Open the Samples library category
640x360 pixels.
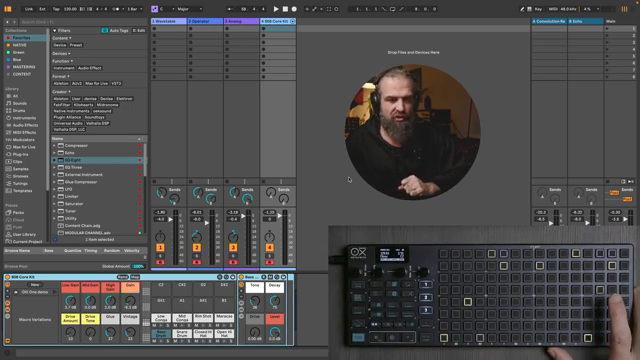(x=20, y=169)
